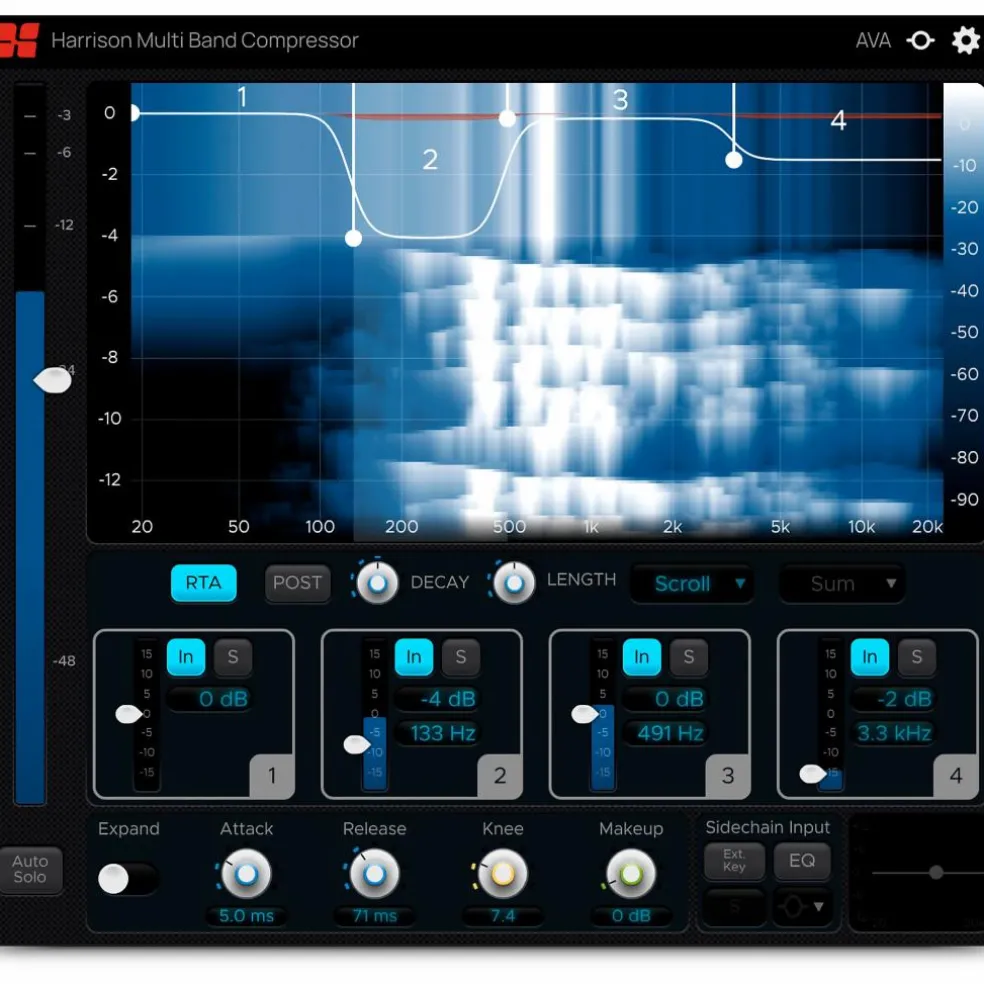
Task: Click the dimmed sidechain S button
Action: 734,907
